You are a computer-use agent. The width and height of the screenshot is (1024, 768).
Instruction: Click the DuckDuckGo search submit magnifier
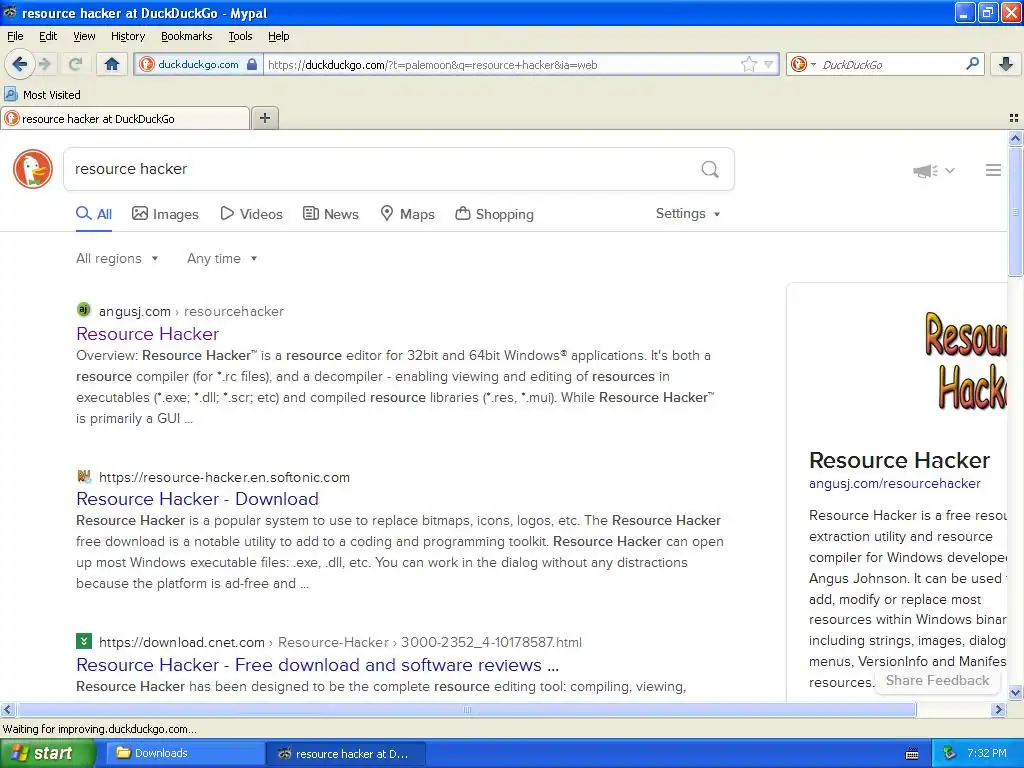tap(710, 169)
